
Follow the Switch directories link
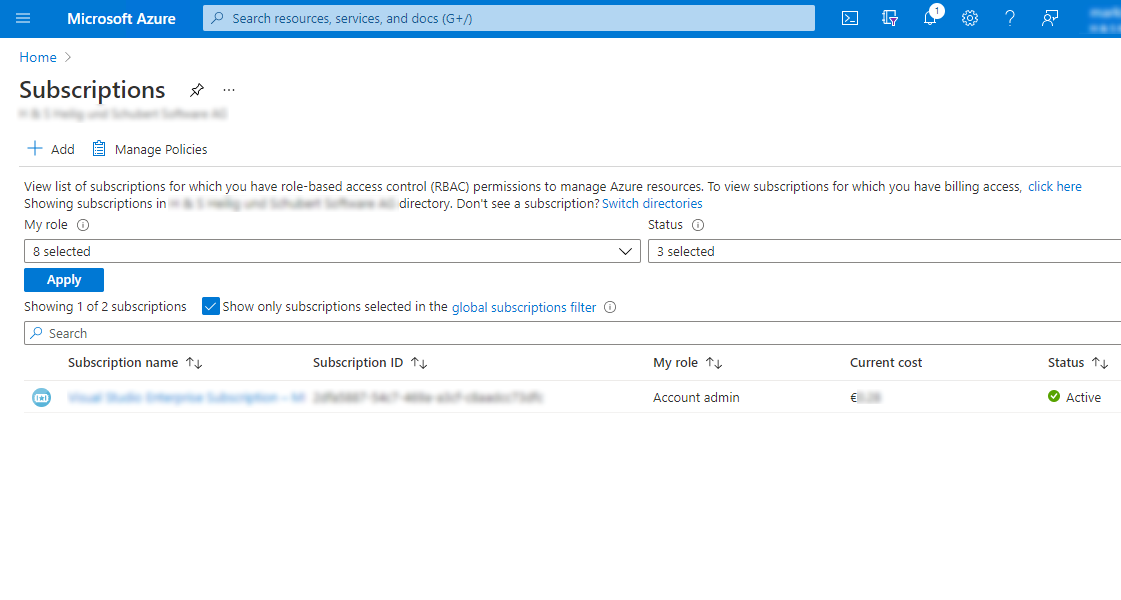pyautogui.click(x=652, y=203)
